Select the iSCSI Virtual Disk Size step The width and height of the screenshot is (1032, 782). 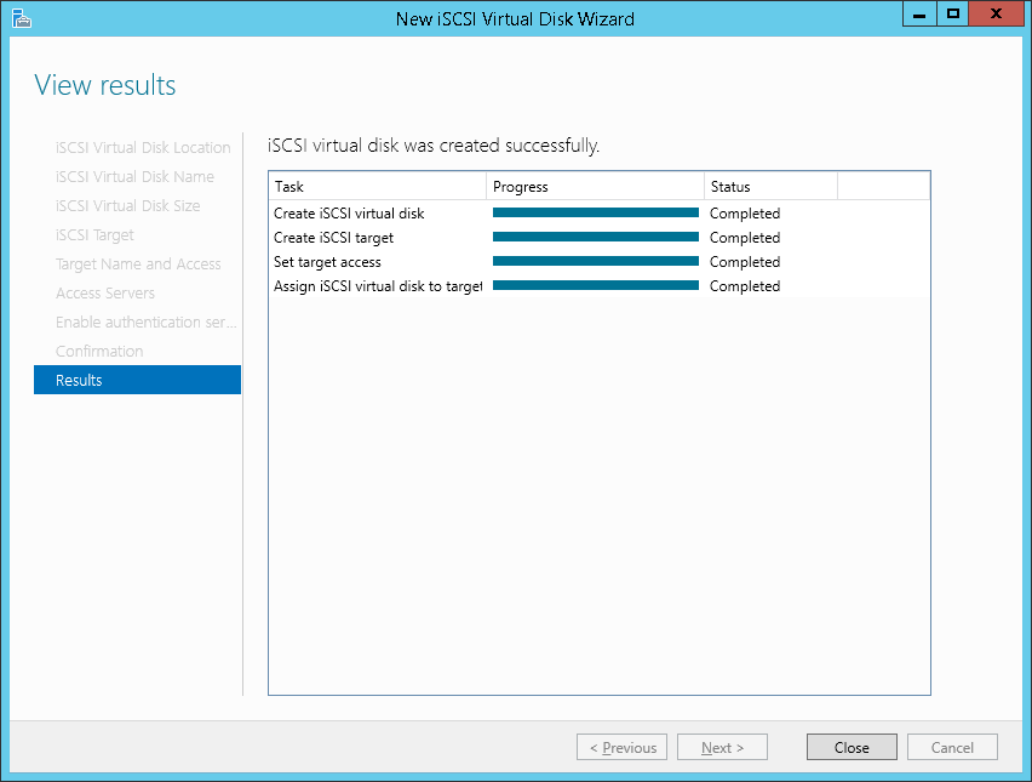[x=128, y=206]
